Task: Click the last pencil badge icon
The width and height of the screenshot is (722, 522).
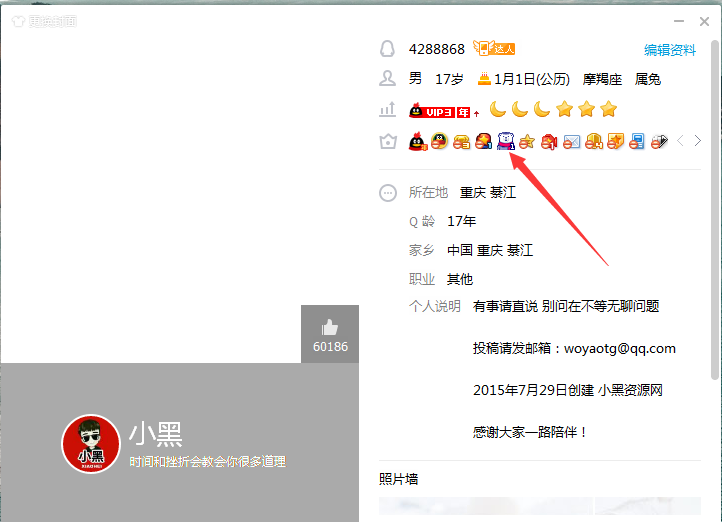Action: click(659, 142)
